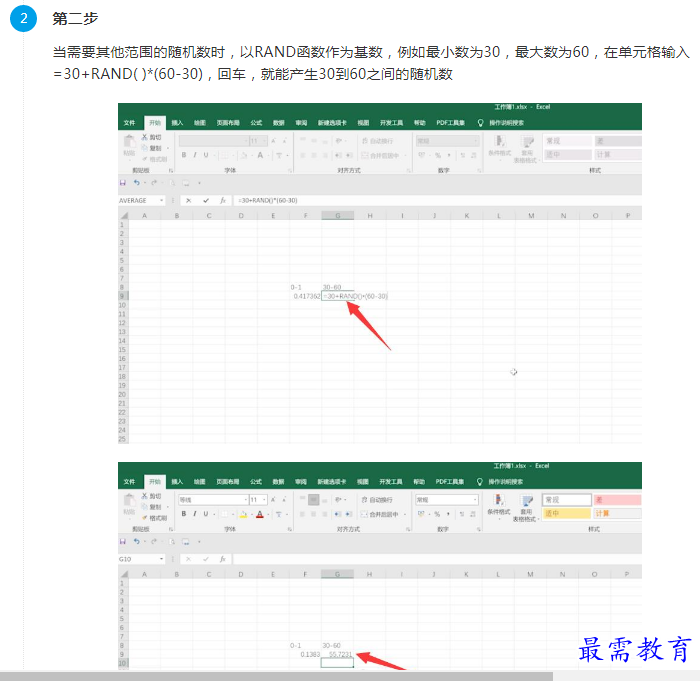Viewport: 700px width, 681px height.
Task: Toggle the middle-align button in second screenshot's alignment group
Action: 314,500
